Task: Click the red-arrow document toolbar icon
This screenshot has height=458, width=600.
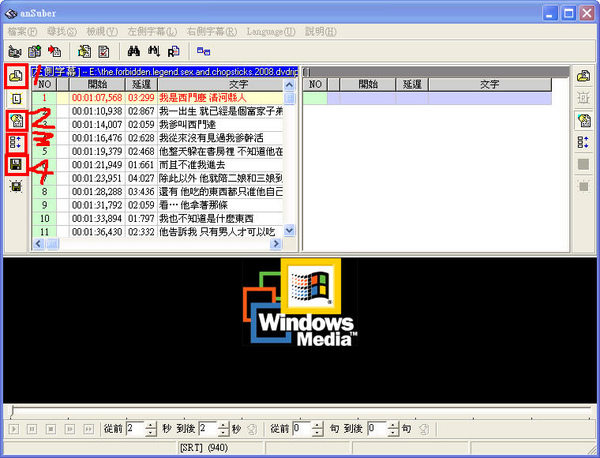Action: pyautogui.click(x=55, y=51)
